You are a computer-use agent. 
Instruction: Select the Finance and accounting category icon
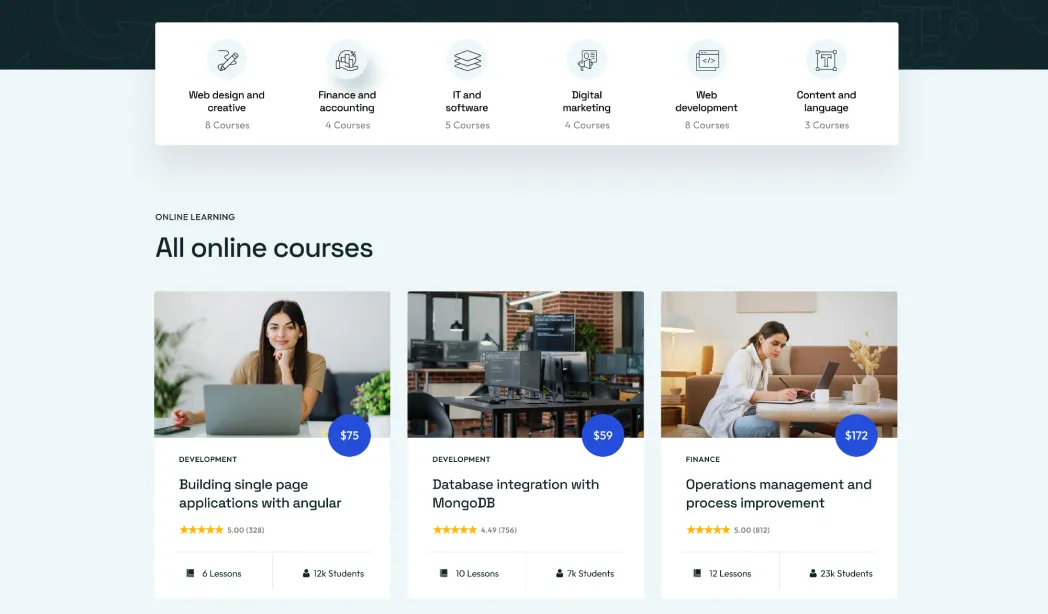pyautogui.click(x=347, y=60)
